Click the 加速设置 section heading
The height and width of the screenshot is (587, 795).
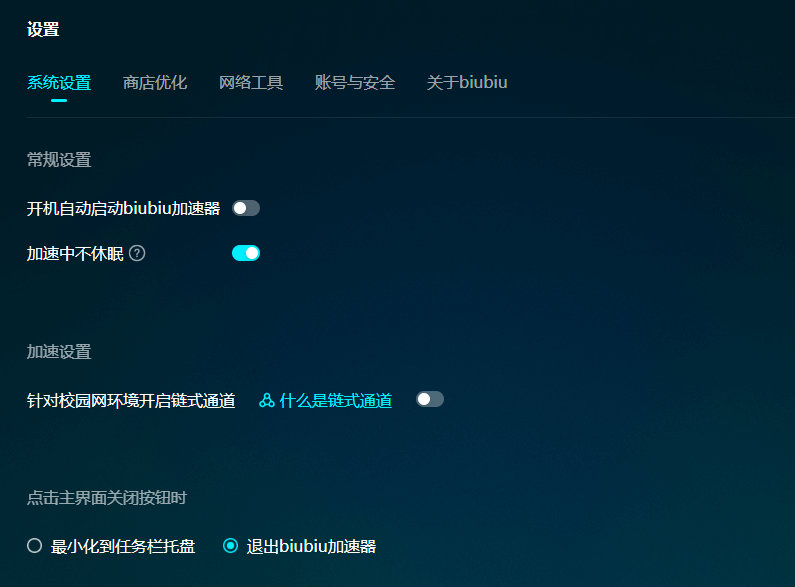point(59,351)
